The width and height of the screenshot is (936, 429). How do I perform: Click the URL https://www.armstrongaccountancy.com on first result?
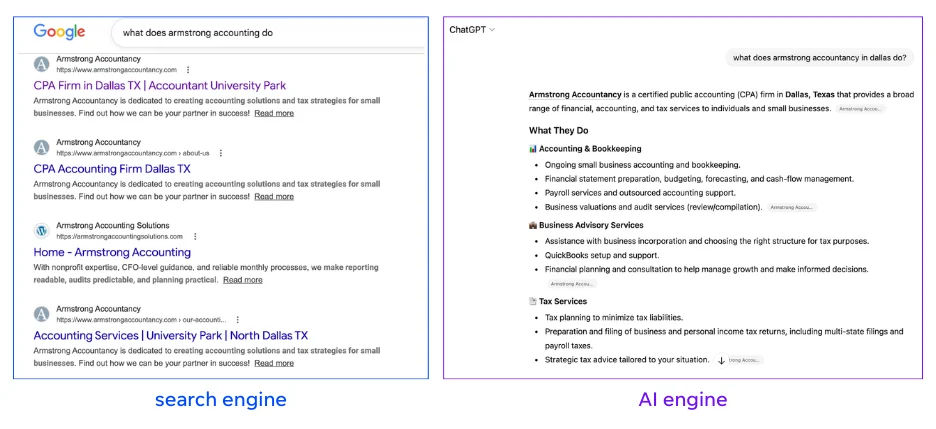click(x=116, y=70)
